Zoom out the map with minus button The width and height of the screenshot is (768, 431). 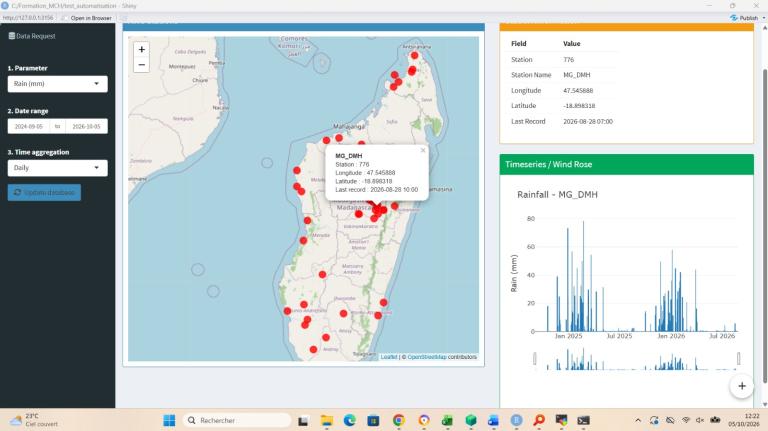click(142, 65)
